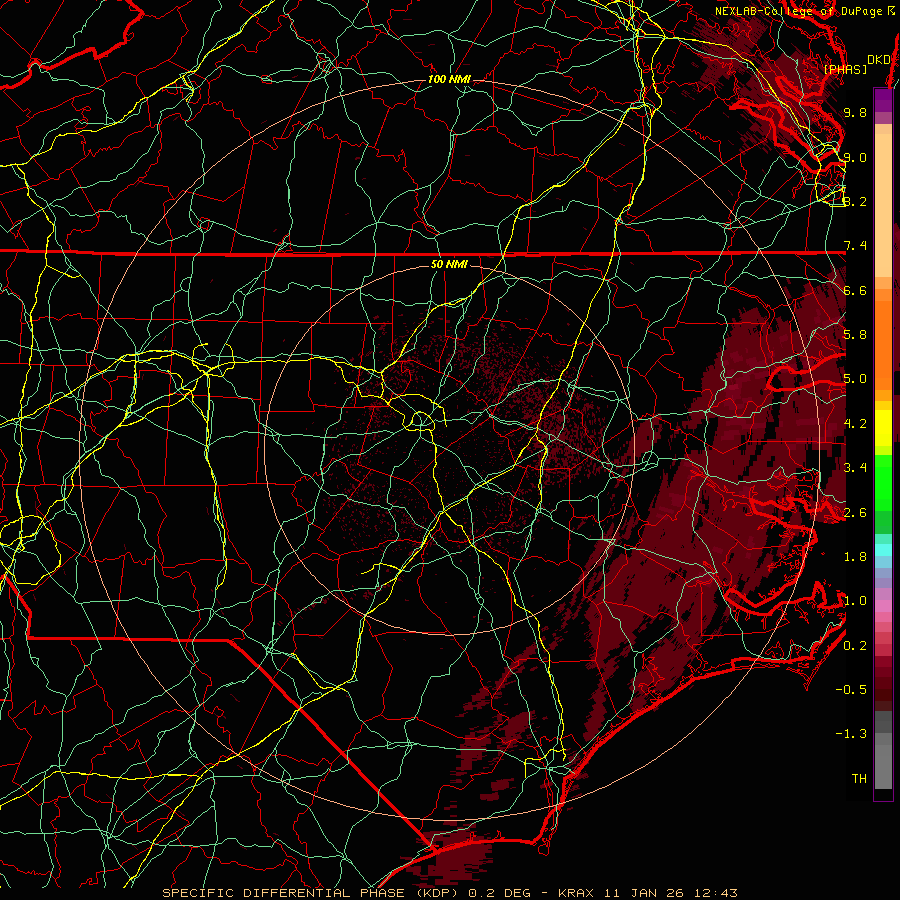The width and height of the screenshot is (900, 900).
Task: Click the 6.6 value on the color scale
Action: 855,290
